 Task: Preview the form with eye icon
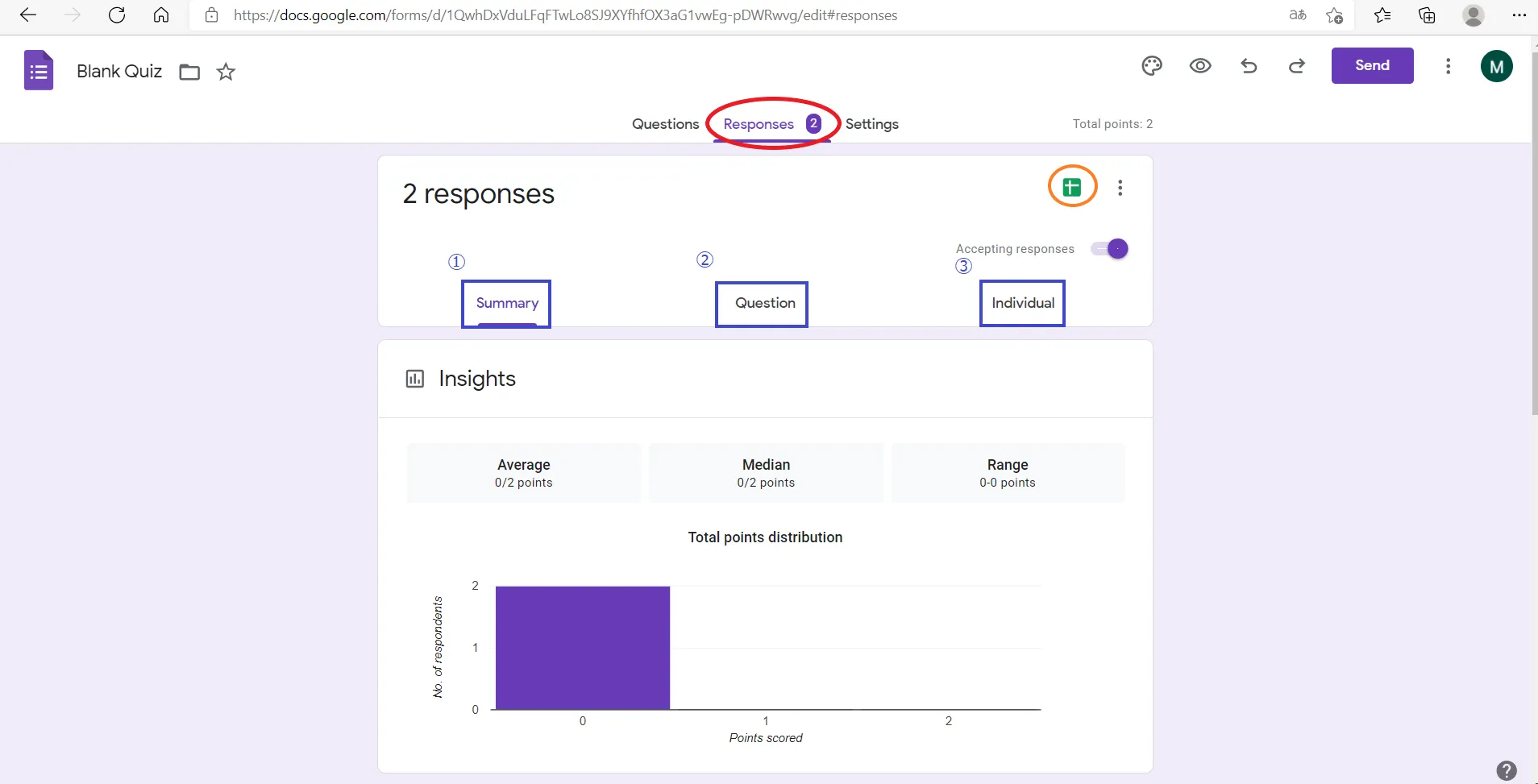click(x=1200, y=66)
